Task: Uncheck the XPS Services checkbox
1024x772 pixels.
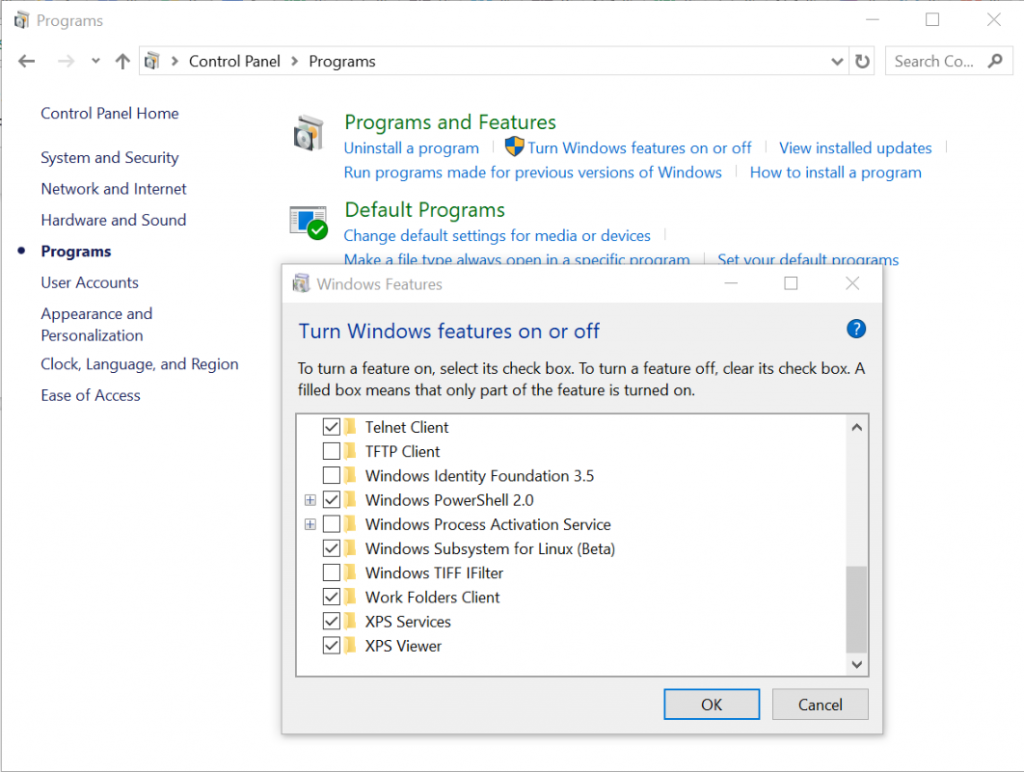Action: pos(331,621)
